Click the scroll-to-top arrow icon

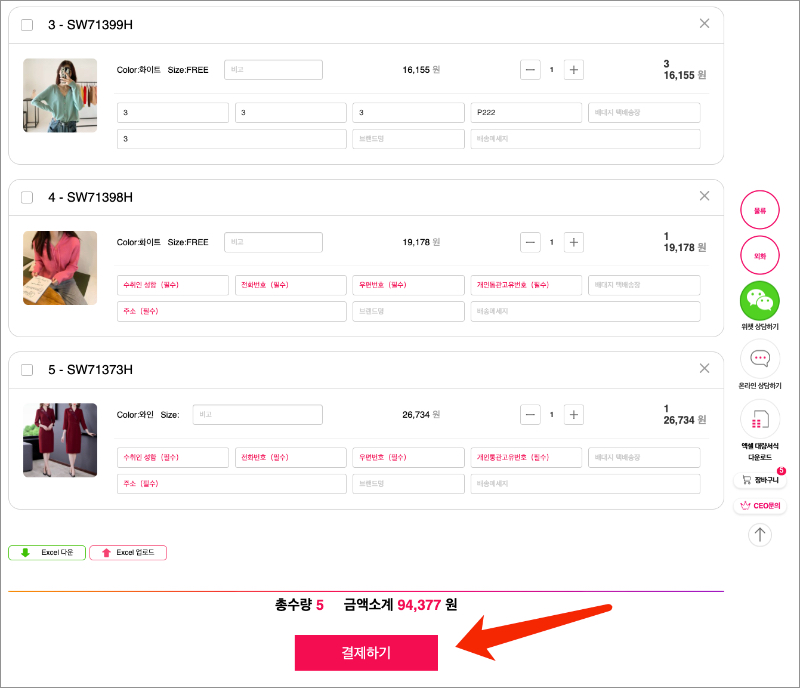coord(759,535)
